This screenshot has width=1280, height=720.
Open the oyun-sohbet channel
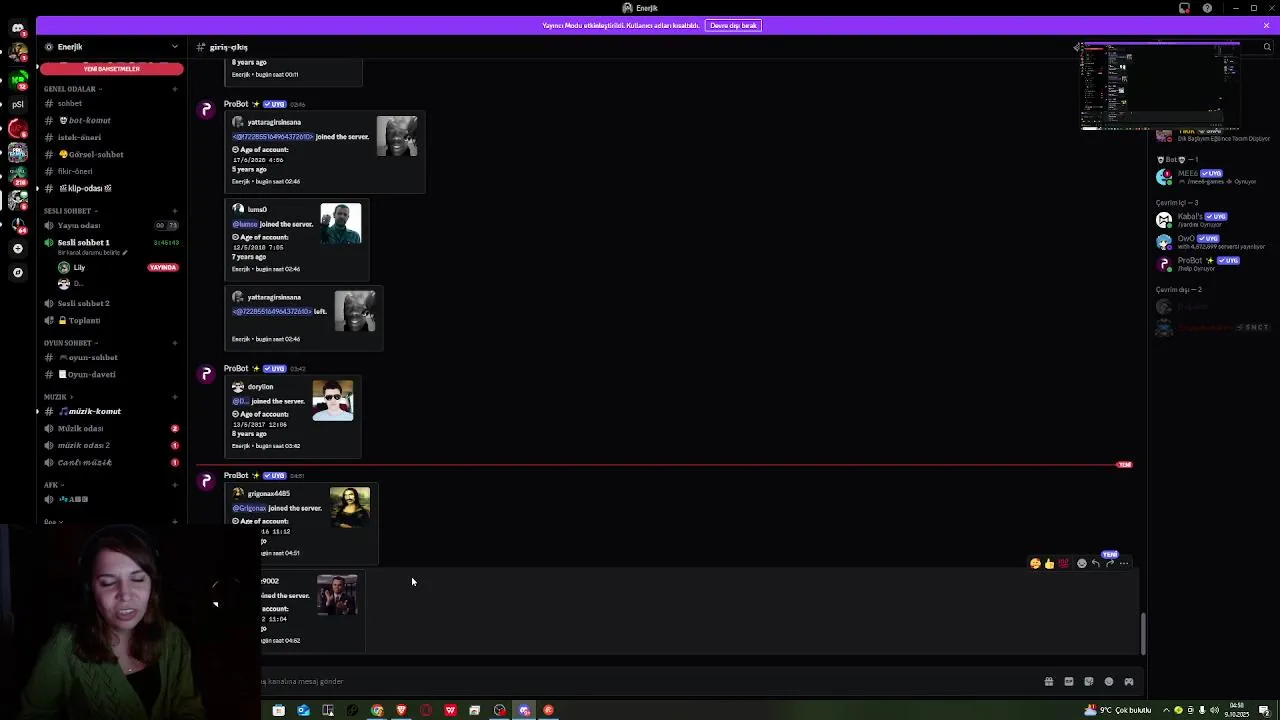coord(110,358)
